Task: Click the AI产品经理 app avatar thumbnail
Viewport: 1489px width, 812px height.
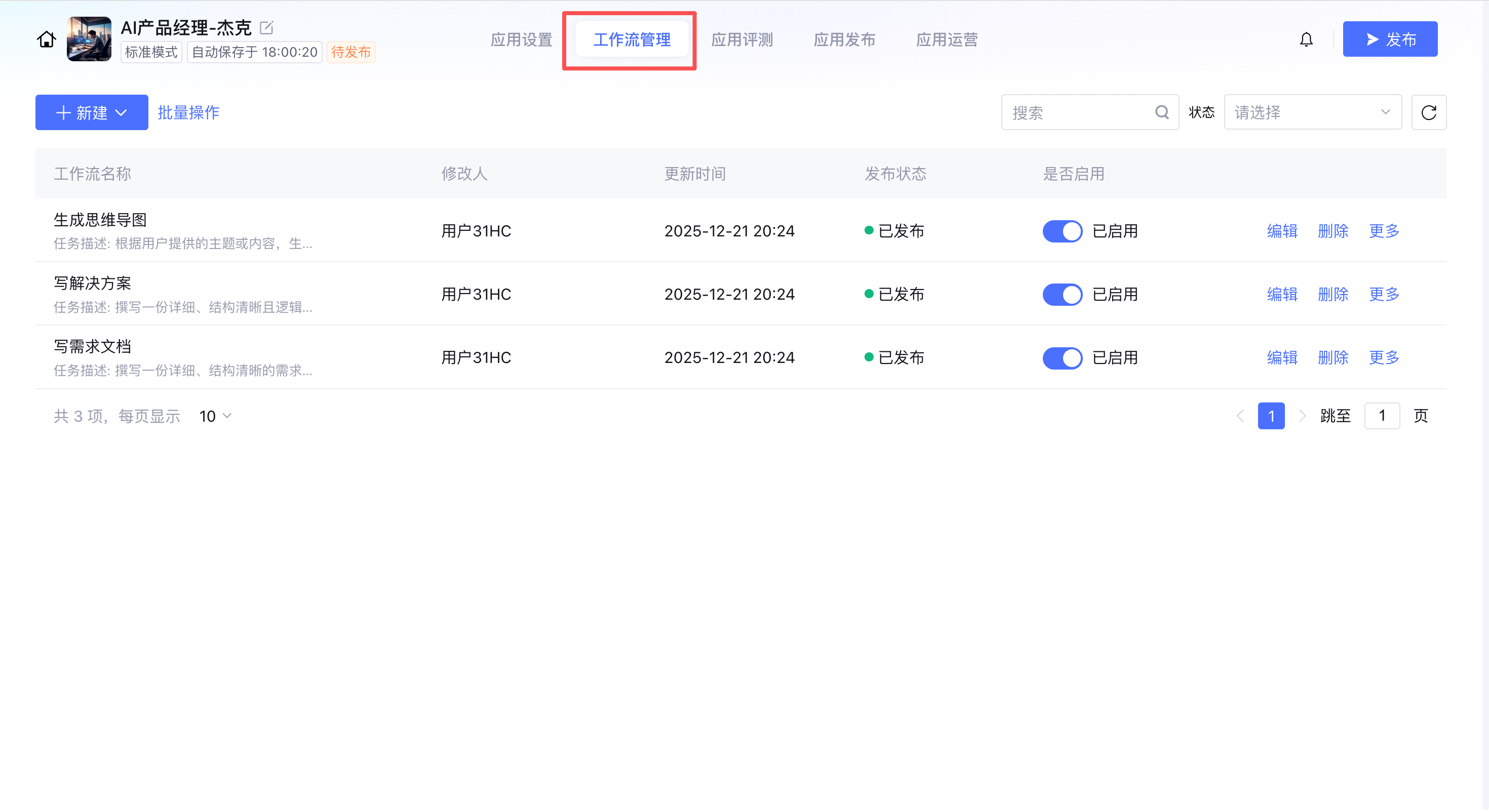Action: pos(89,39)
